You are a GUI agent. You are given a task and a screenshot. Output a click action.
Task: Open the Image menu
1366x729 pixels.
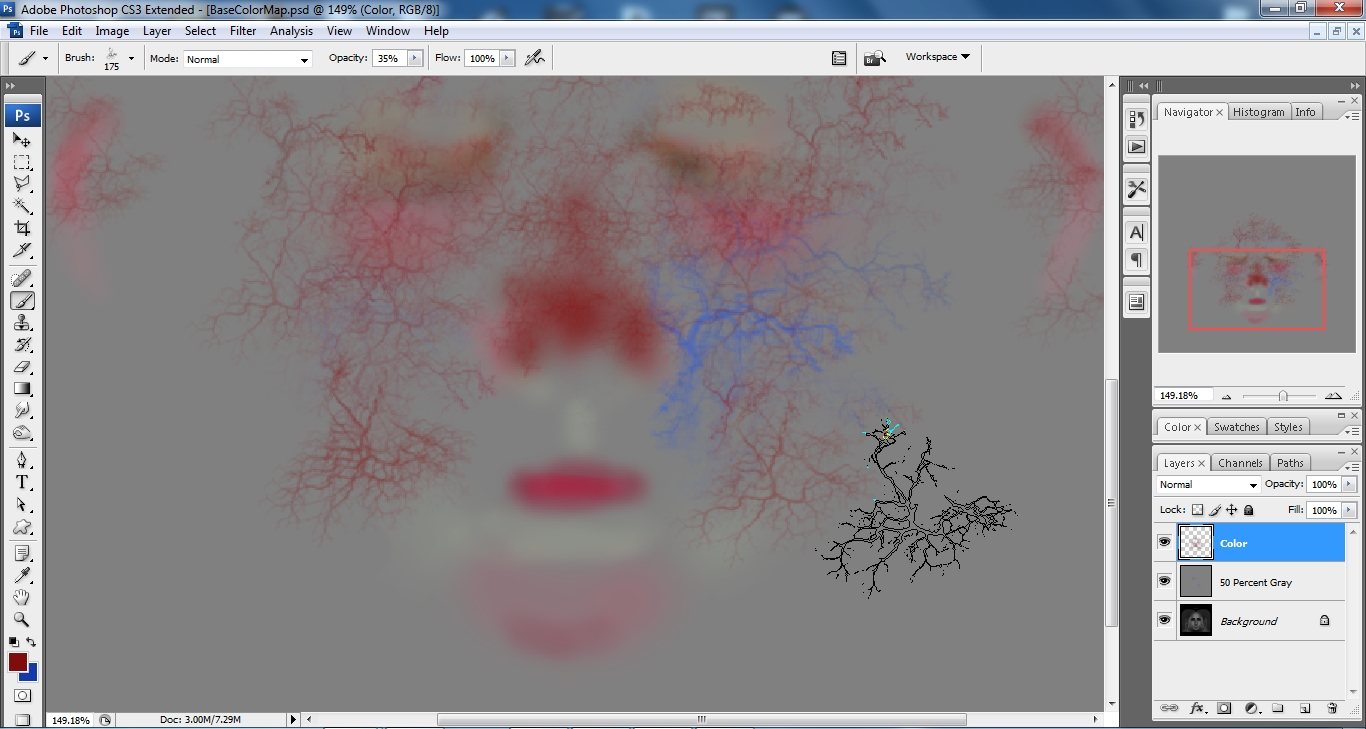click(x=112, y=31)
